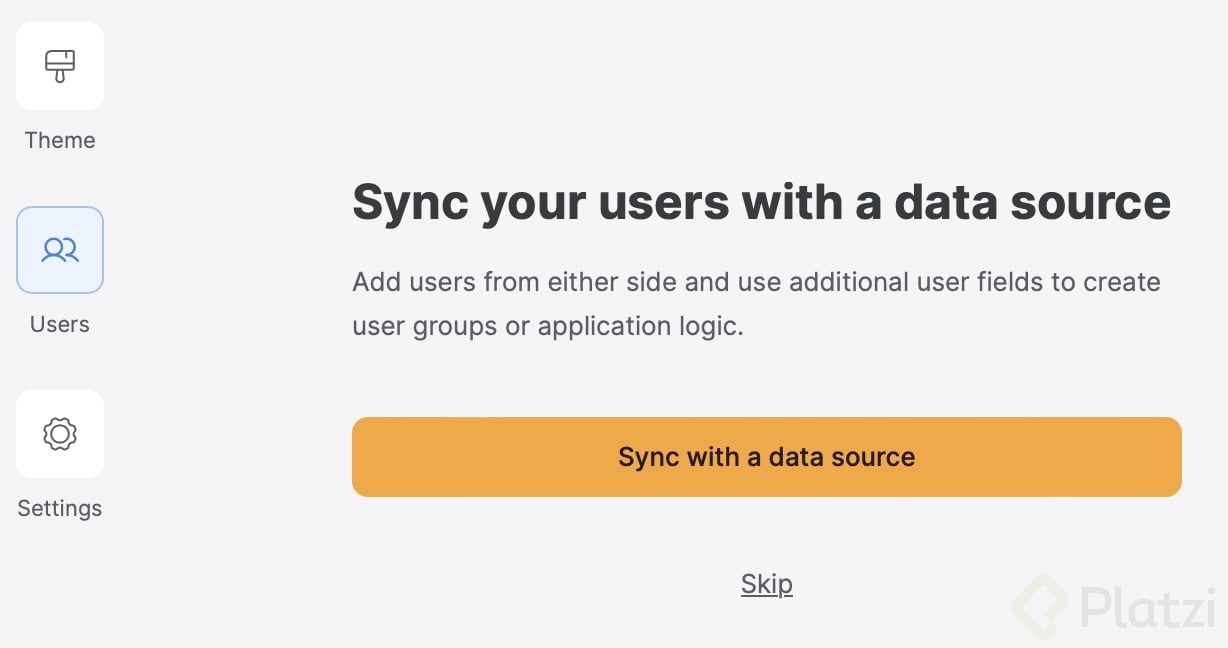Image resolution: width=1228 pixels, height=648 pixels.
Task: Select the Users people icon
Action: 60,250
